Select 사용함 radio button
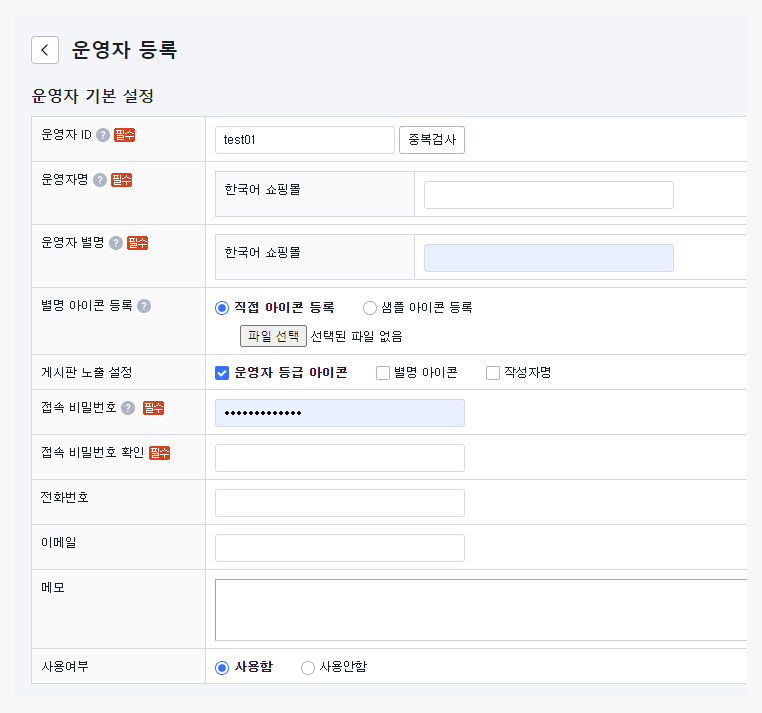Screen dimensions: 762x713 [x=222, y=667]
